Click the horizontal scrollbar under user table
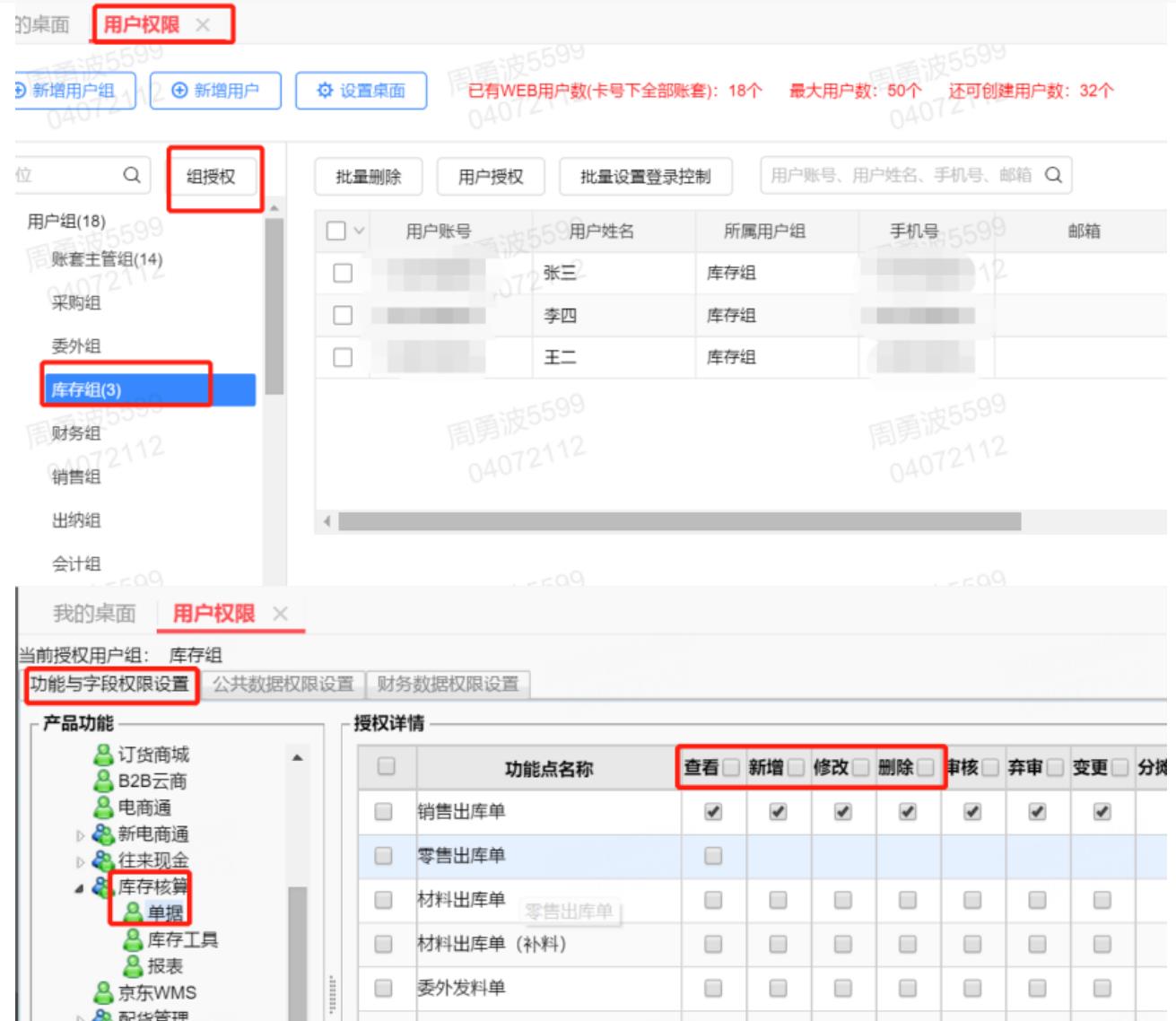The image size is (1176, 1021). 679,521
